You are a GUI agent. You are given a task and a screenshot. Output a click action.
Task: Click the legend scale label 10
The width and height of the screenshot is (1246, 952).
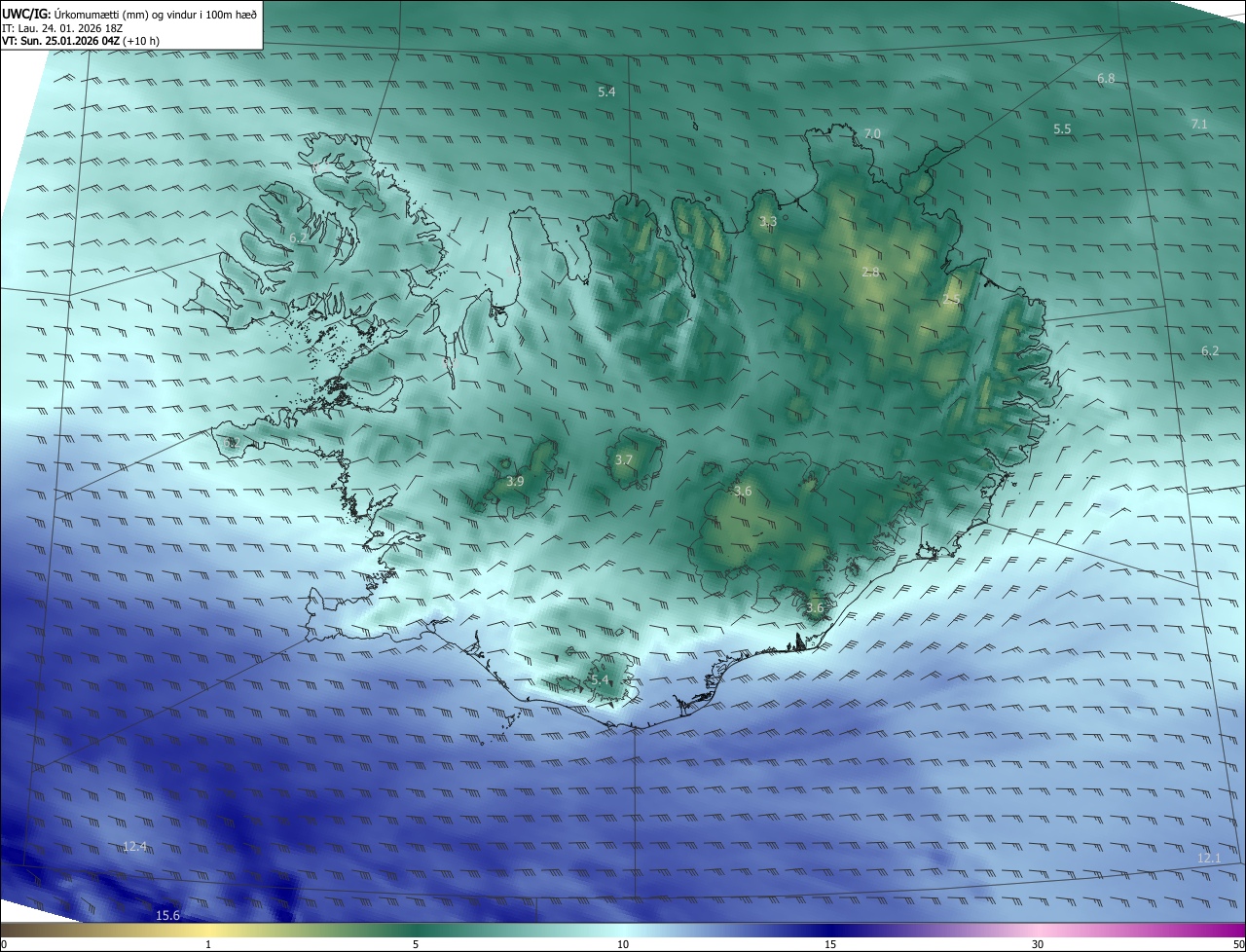[623, 944]
